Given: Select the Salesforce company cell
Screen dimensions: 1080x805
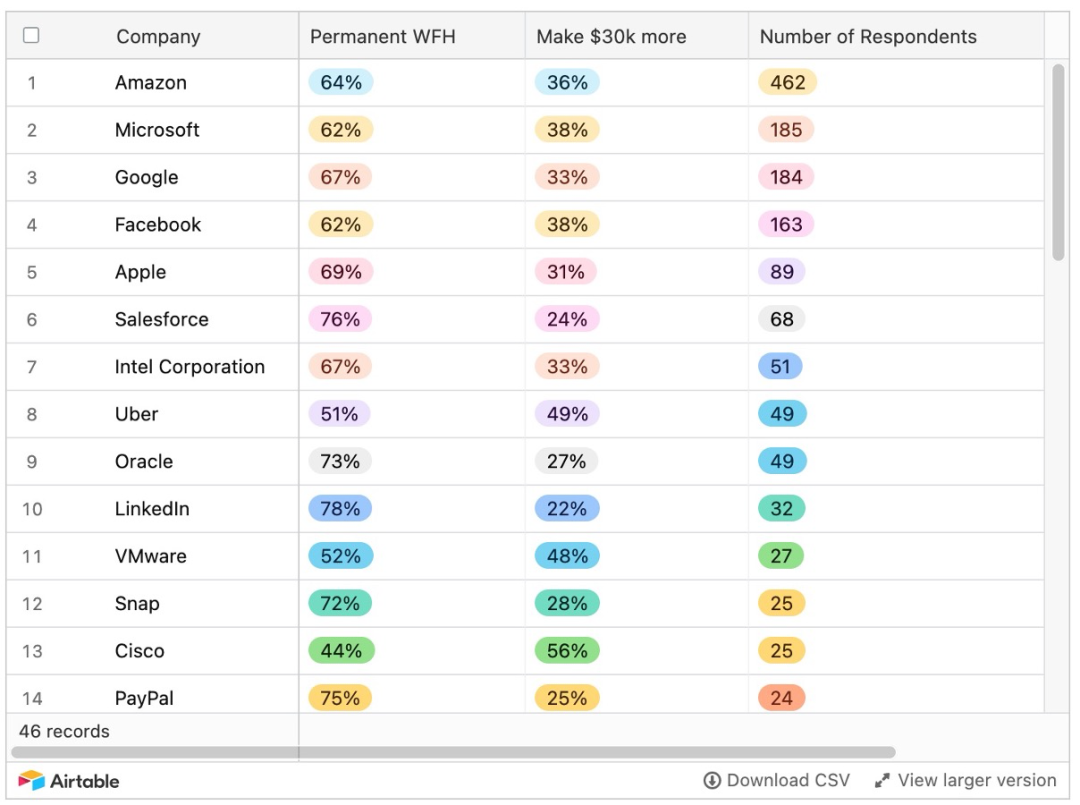Looking at the screenshot, I should point(162,320).
